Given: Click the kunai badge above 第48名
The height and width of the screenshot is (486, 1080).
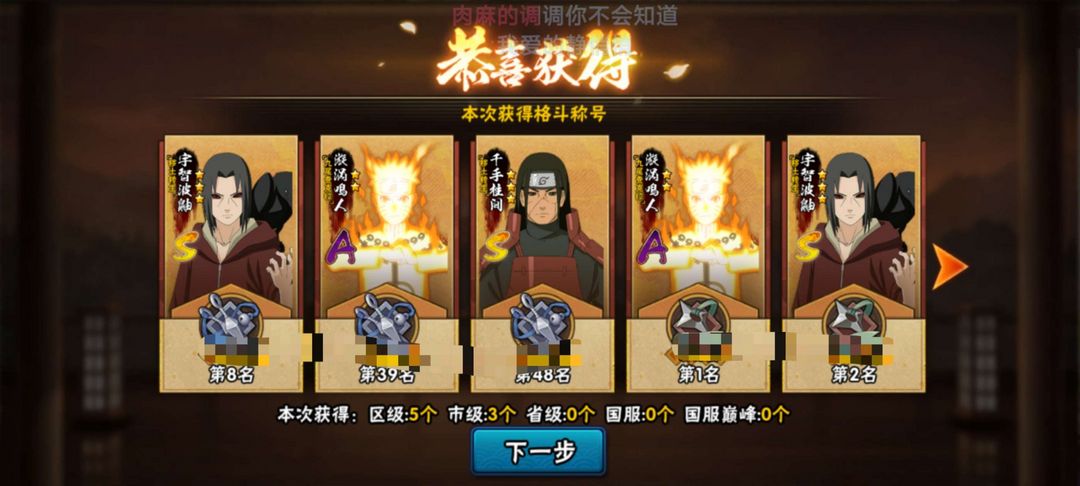Looking at the screenshot, I should pos(539,318).
